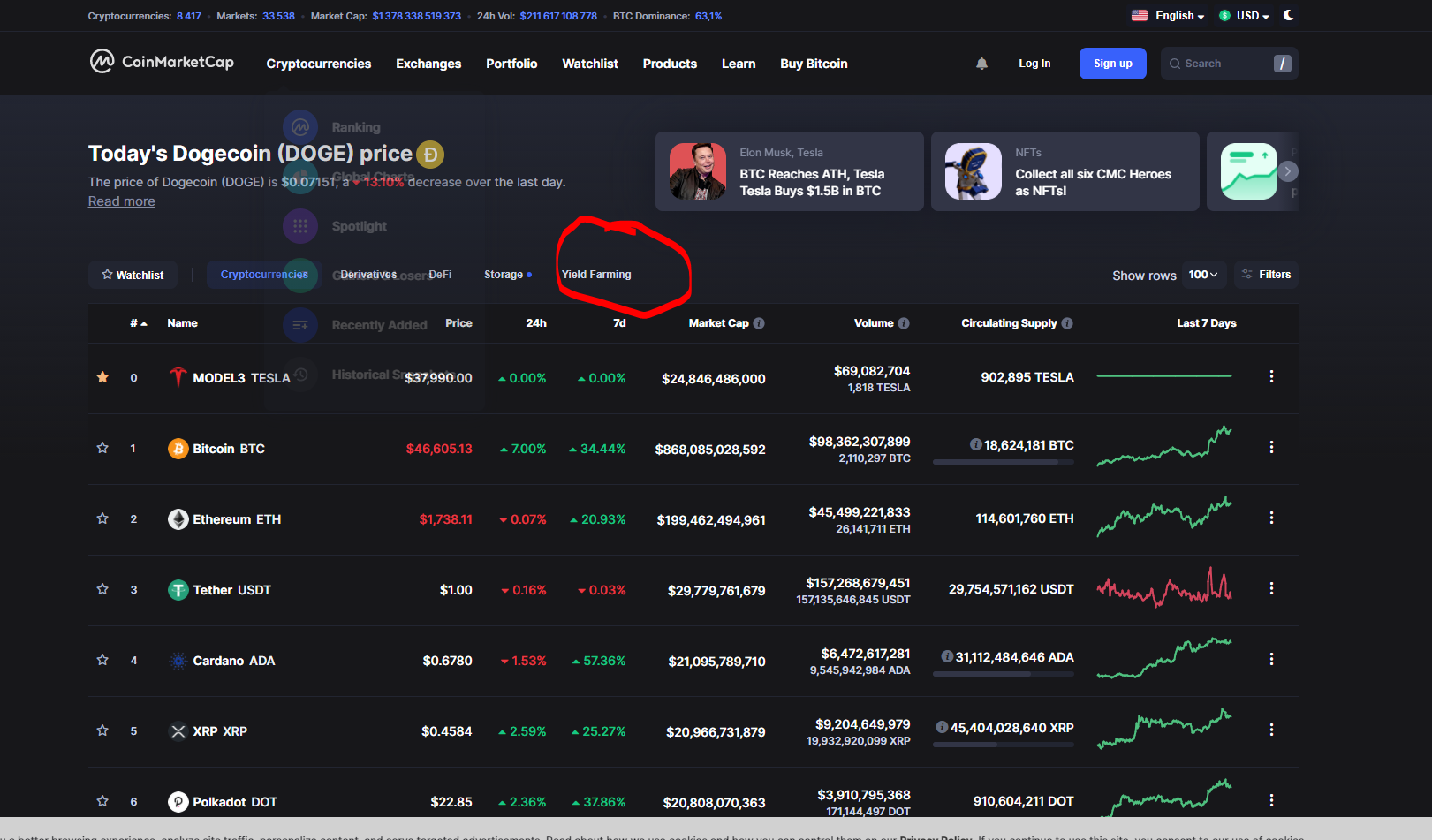This screenshot has width=1432, height=840.
Task: Open the three-dot menu for Cardano
Action: pyautogui.click(x=1271, y=659)
